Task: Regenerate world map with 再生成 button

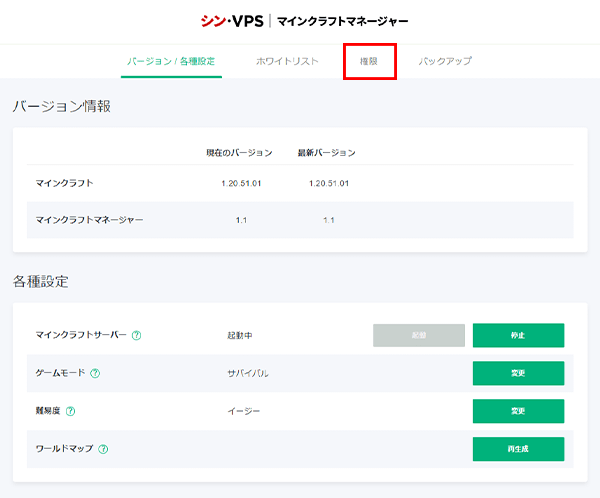Action: (518, 449)
